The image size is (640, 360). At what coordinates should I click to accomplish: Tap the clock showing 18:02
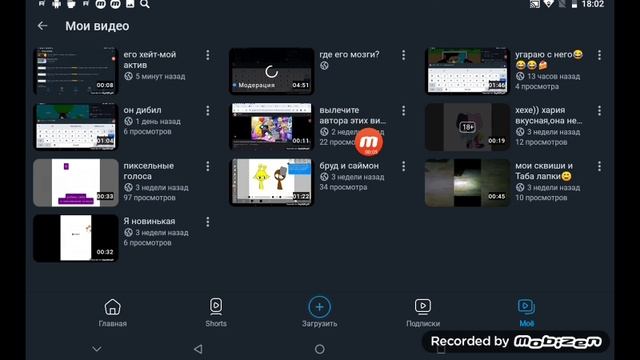593,4
